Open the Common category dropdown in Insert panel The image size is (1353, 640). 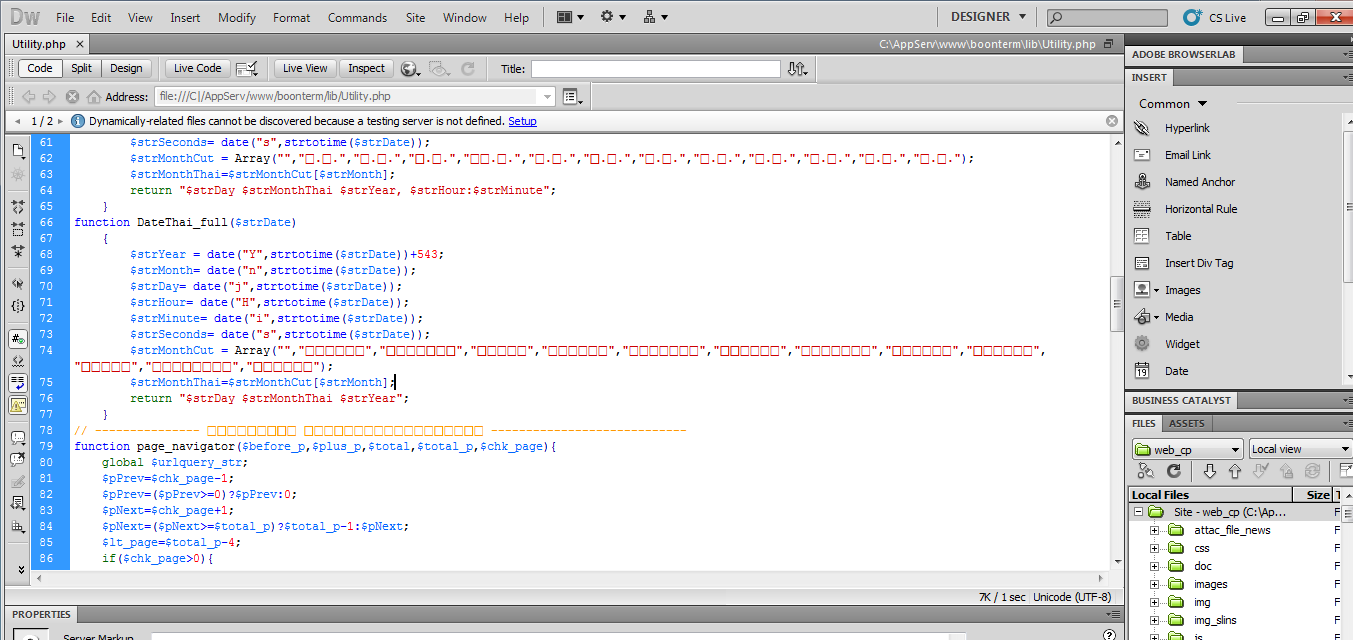[x=1172, y=104]
